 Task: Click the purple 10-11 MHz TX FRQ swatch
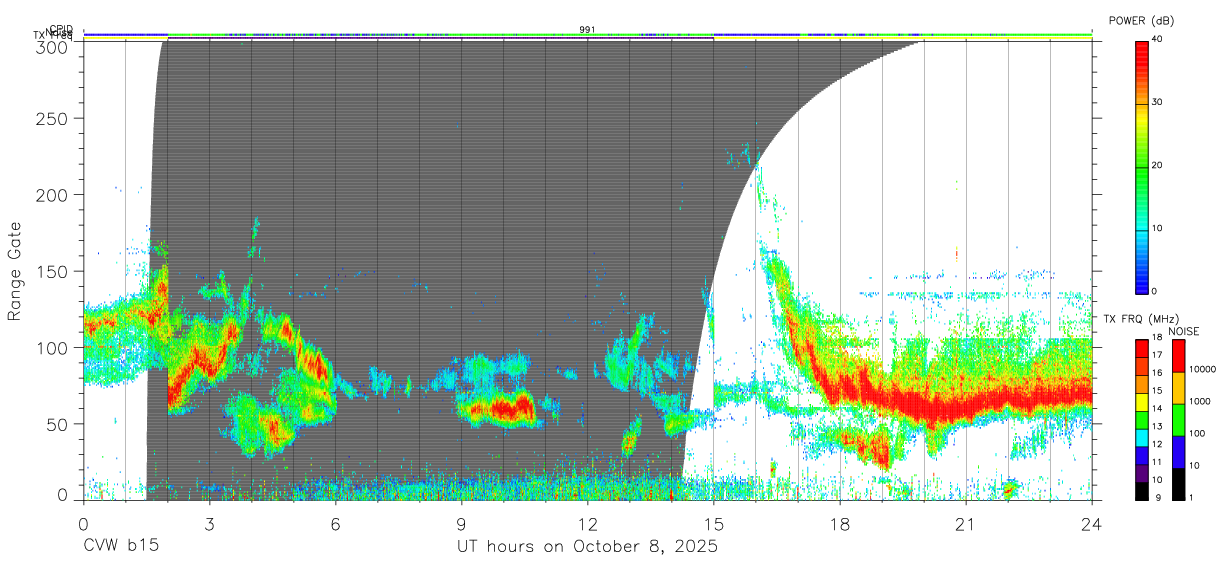coord(1142,473)
